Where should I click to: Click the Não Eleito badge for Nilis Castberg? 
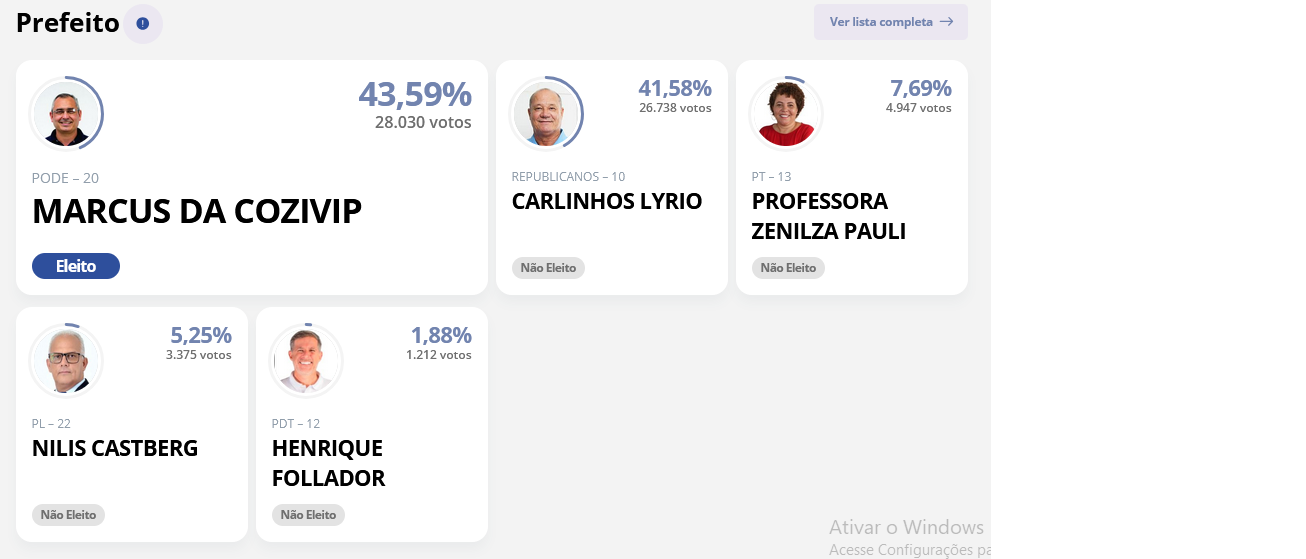(x=68, y=515)
